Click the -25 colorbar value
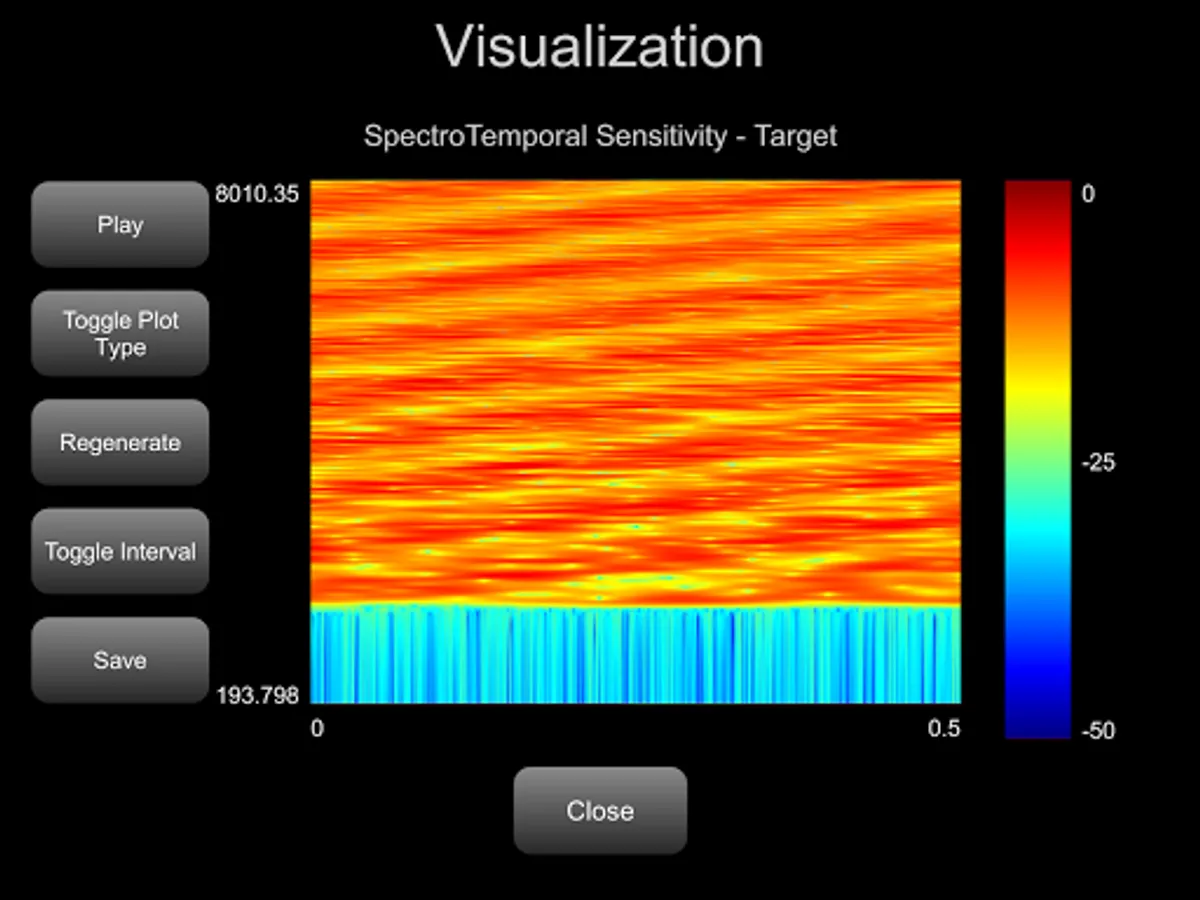The width and height of the screenshot is (1200, 900). tap(1099, 463)
